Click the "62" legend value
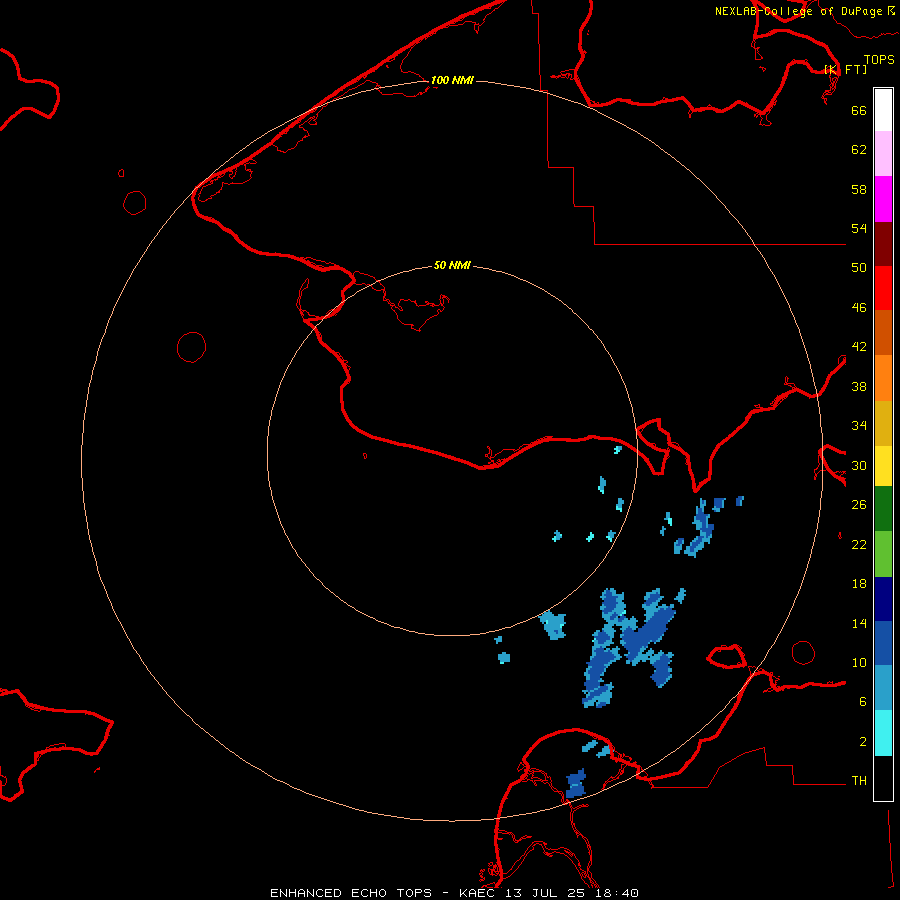The width and height of the screenshot is (900, 900). click(859, 150)
